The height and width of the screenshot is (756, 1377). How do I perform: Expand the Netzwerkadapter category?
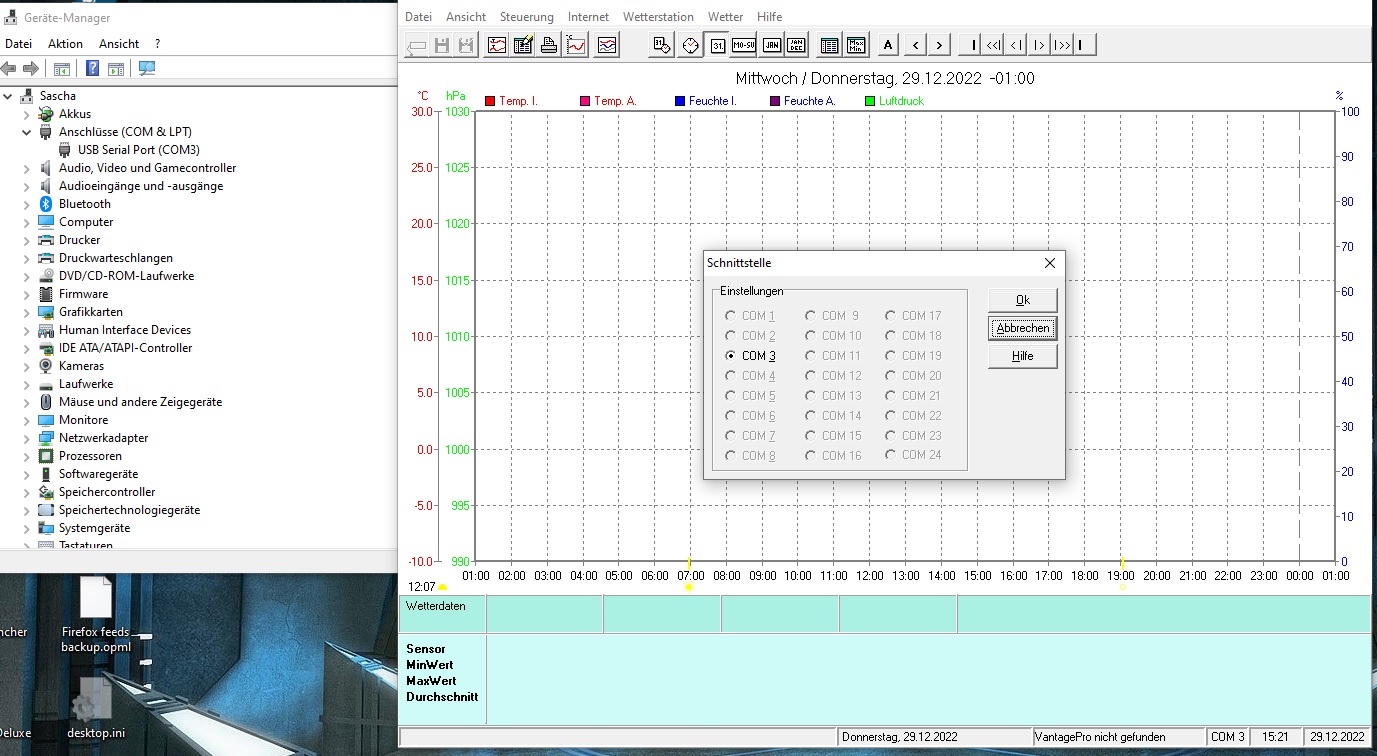tap(27, 438)
